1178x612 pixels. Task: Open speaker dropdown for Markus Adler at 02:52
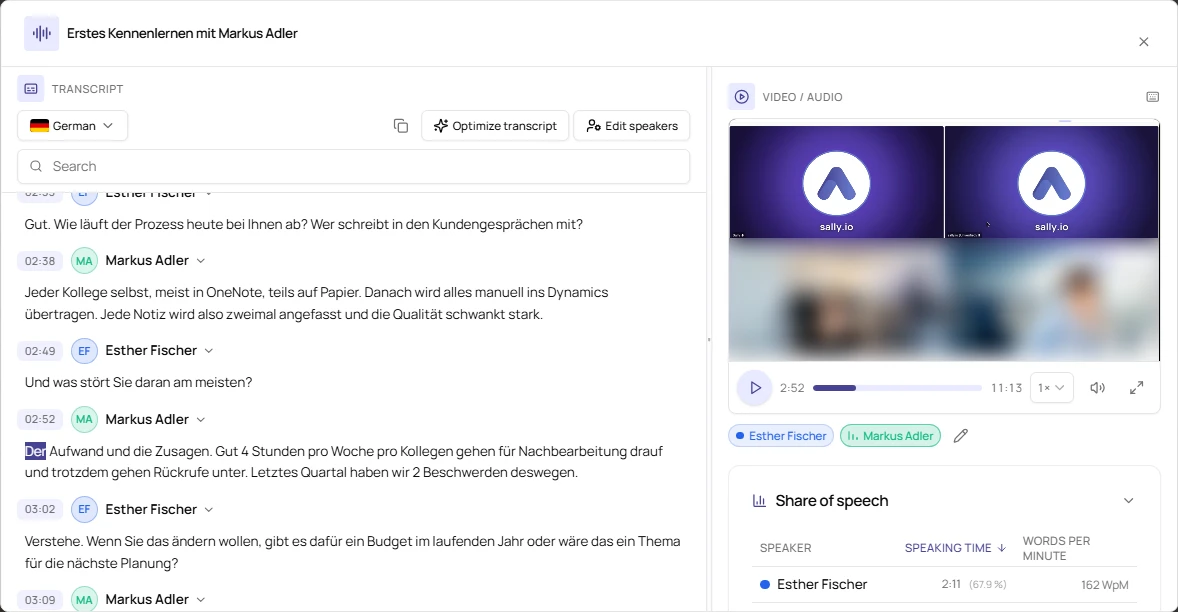click(x=201, y=419)
